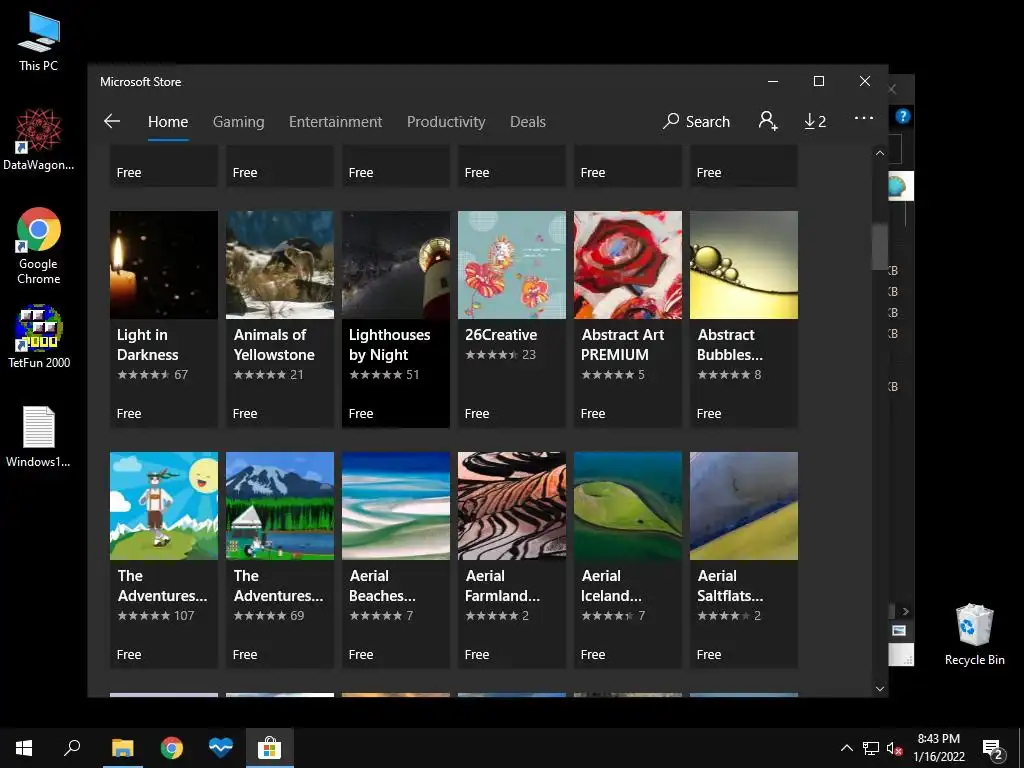
Task: Open the Adventures theme rated by 69
Action: tap(280, 505)
